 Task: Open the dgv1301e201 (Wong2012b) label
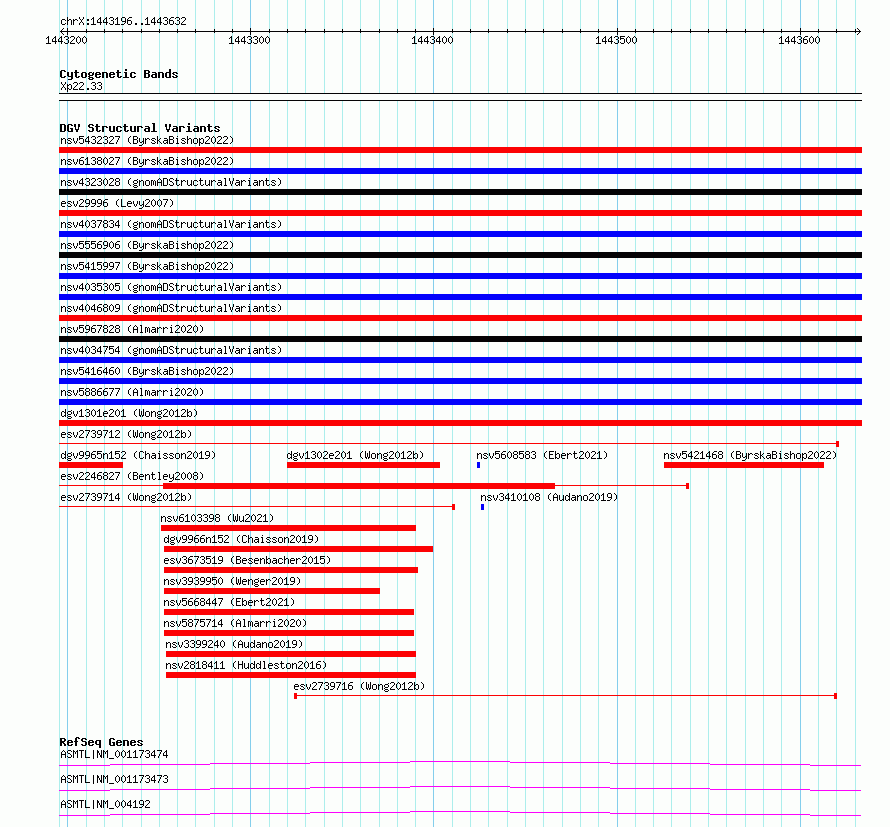[x=129, y=413]
